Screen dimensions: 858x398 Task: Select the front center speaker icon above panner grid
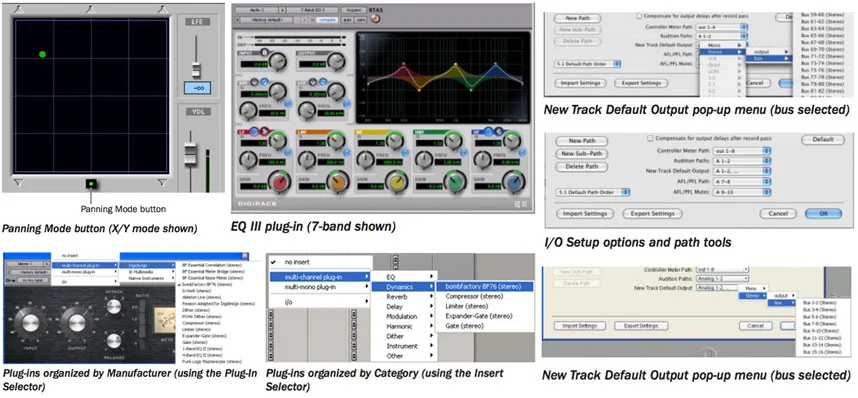[91, 8]
